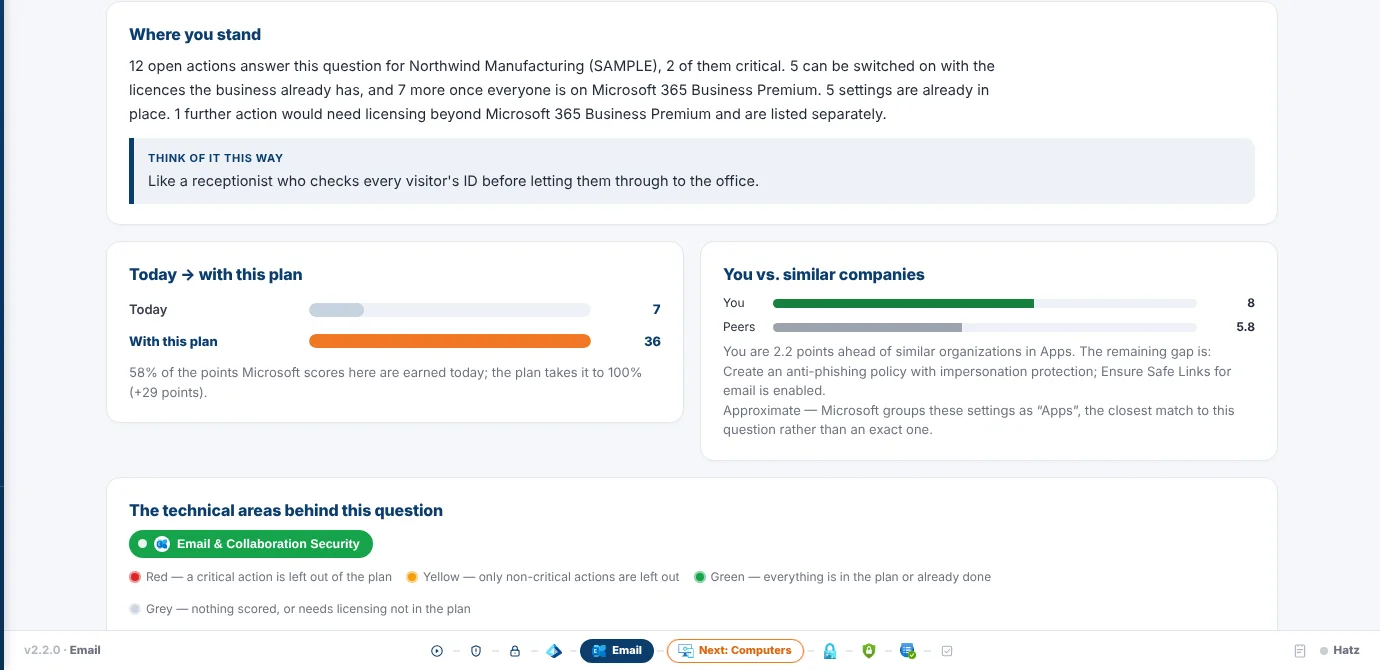This screenshot has width=1380, height=670.
Task: Click the v2.2.0 Email version label
Action: [62, 650]
